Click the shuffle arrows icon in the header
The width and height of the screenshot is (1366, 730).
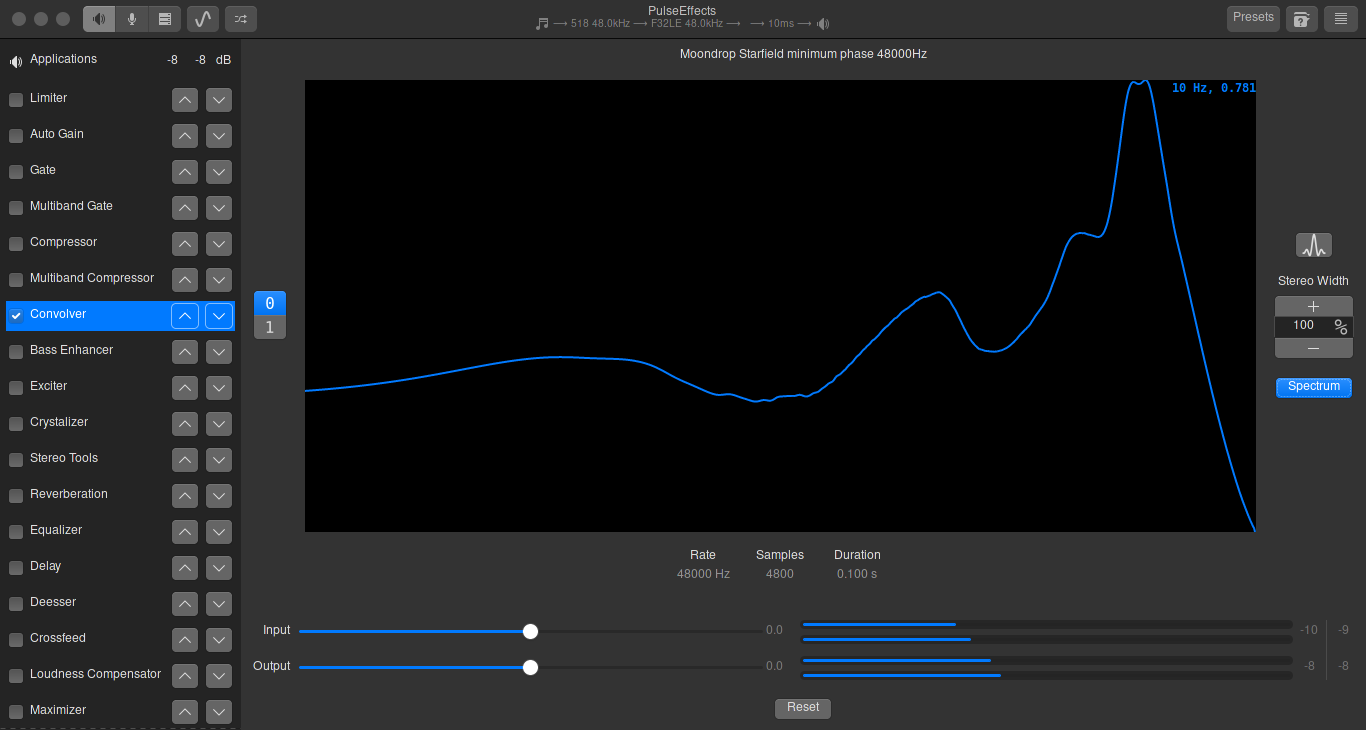click(x=240, y=19)
